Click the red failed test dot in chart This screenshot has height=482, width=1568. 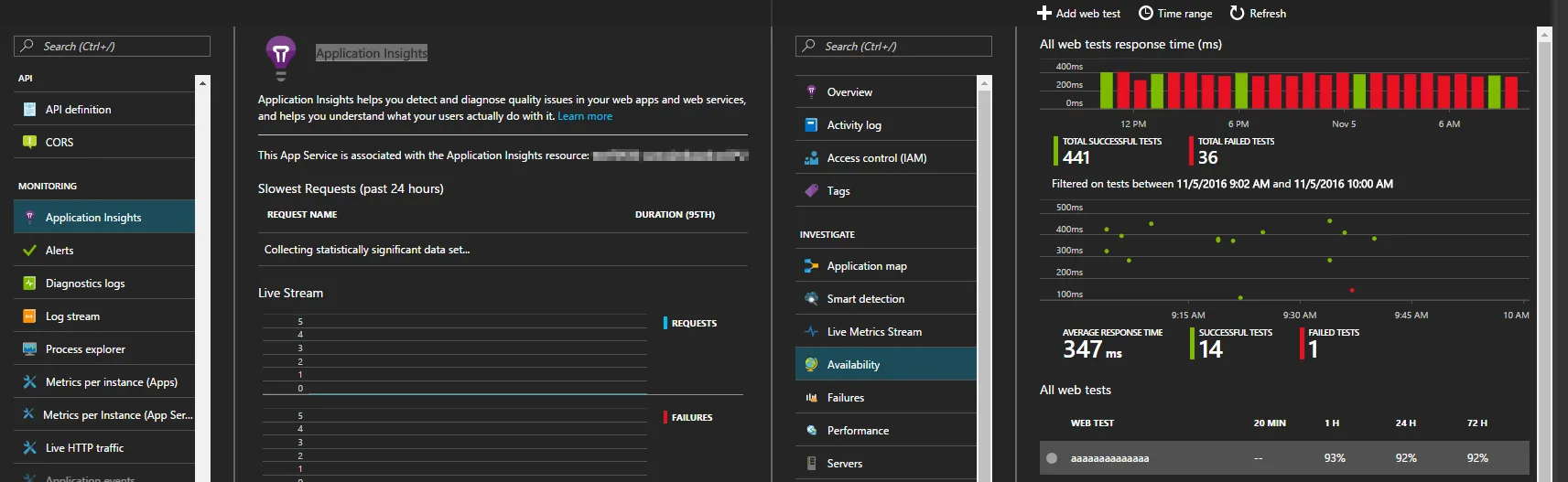[1352, 290]
